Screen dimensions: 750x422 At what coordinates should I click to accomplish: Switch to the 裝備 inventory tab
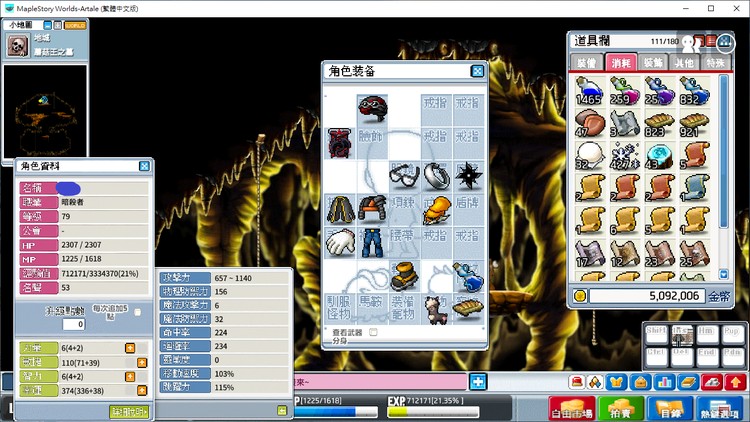(x=586, y=63)
